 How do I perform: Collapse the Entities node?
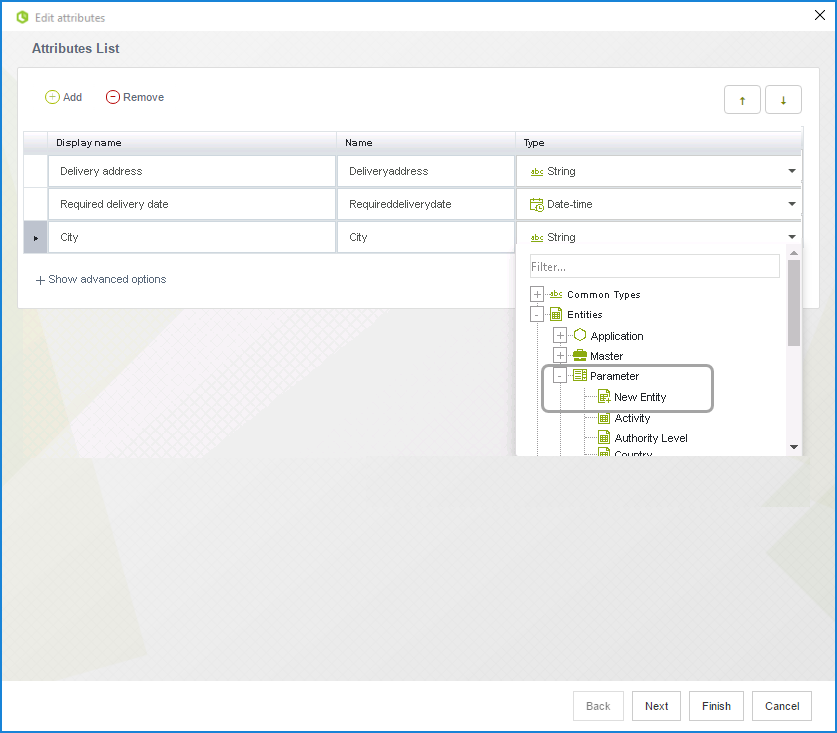(x=537, y=314)
